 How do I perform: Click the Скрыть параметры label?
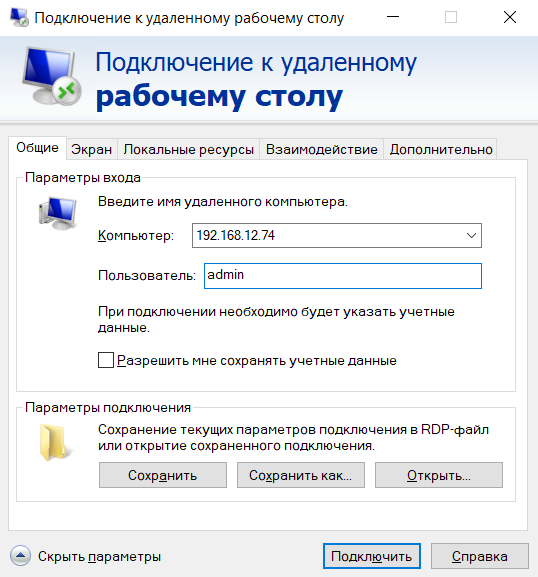point(99,556)
